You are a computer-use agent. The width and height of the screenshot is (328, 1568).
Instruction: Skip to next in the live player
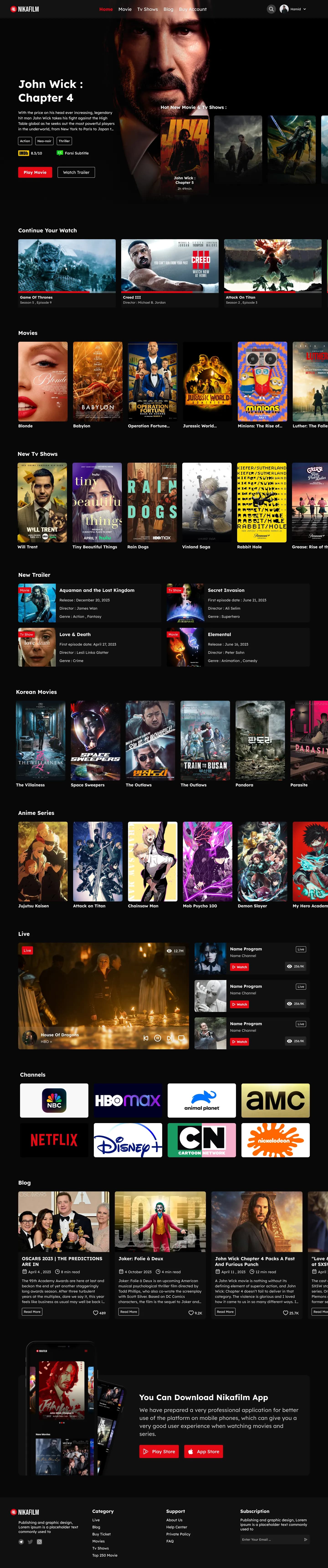(169, 1038)
